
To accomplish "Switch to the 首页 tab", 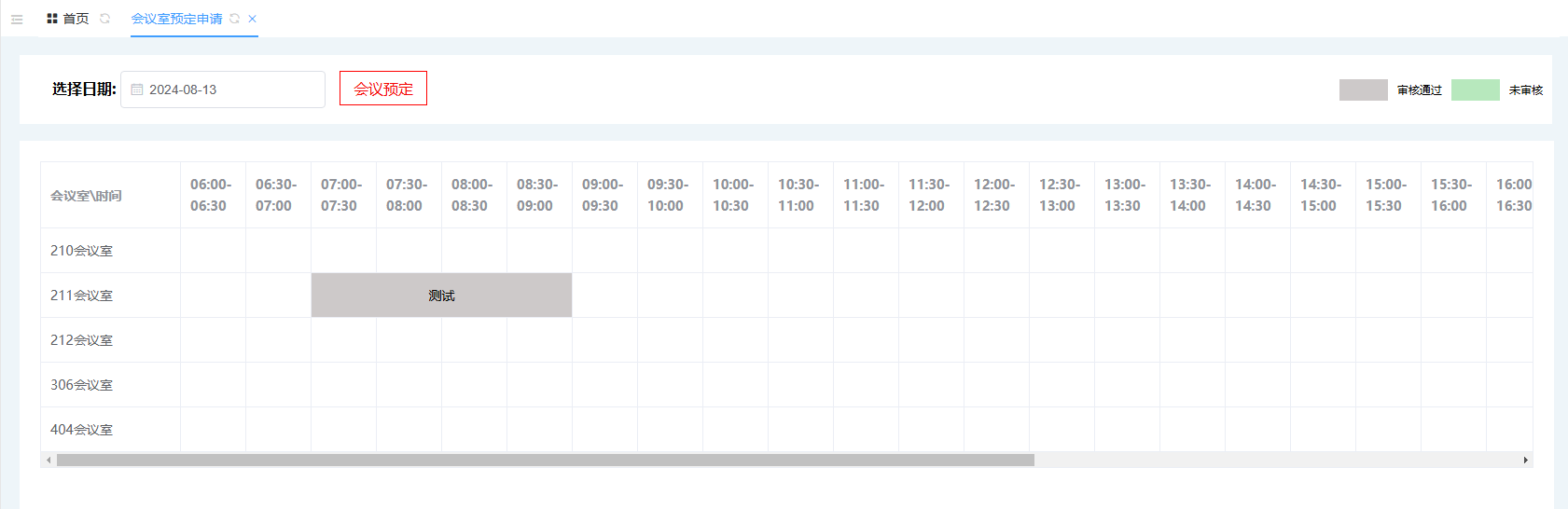I will coord(75,19).
